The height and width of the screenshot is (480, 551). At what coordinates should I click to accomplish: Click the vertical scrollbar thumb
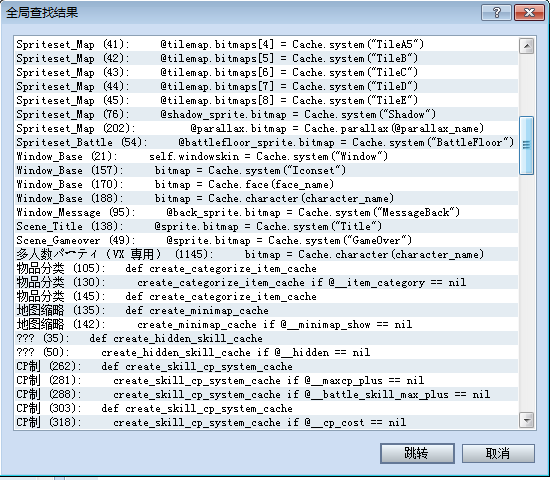pyautogui.click(x=526, y=145)
